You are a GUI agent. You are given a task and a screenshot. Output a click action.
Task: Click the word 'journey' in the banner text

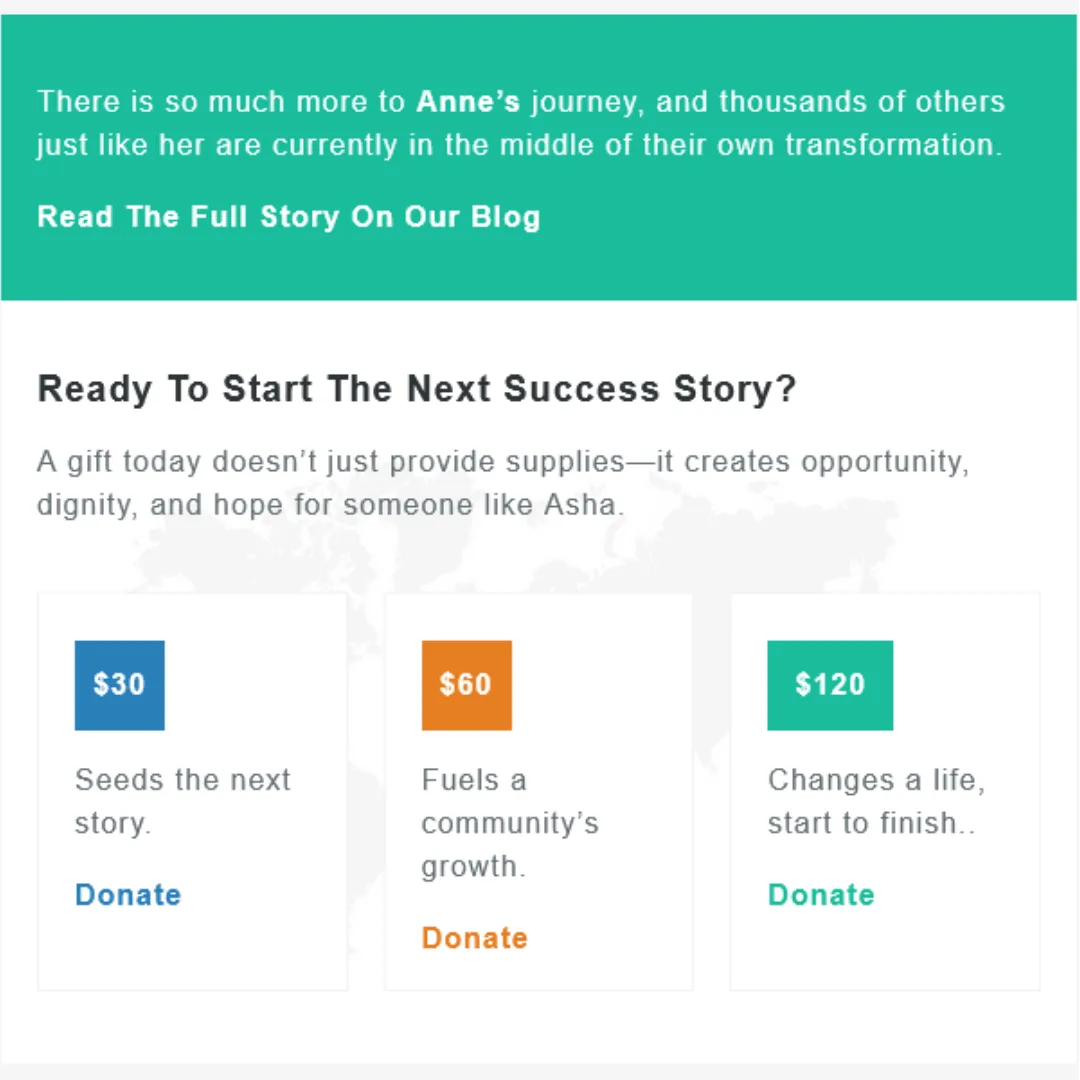584,103
